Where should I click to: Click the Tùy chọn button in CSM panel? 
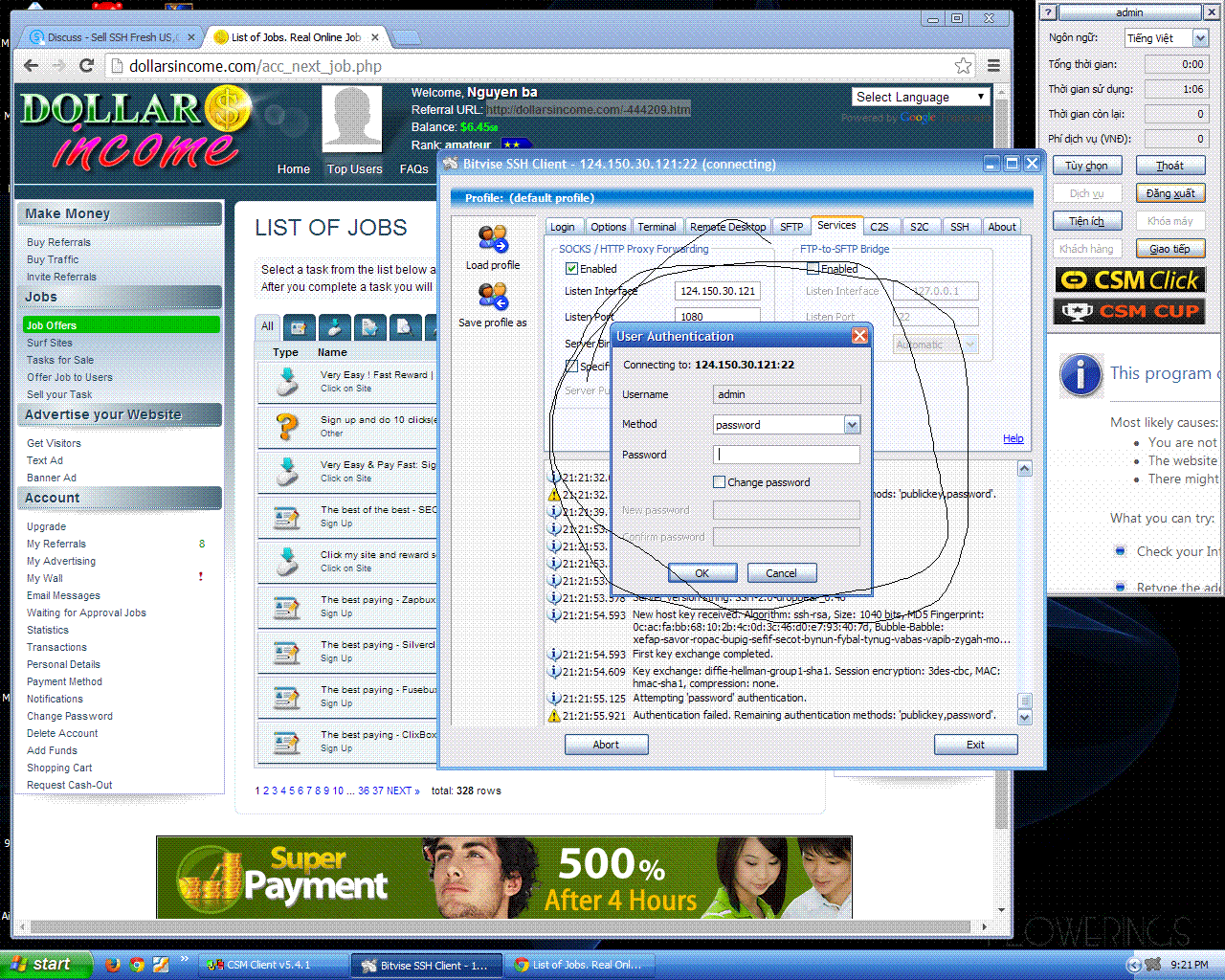coord(1086,166)
